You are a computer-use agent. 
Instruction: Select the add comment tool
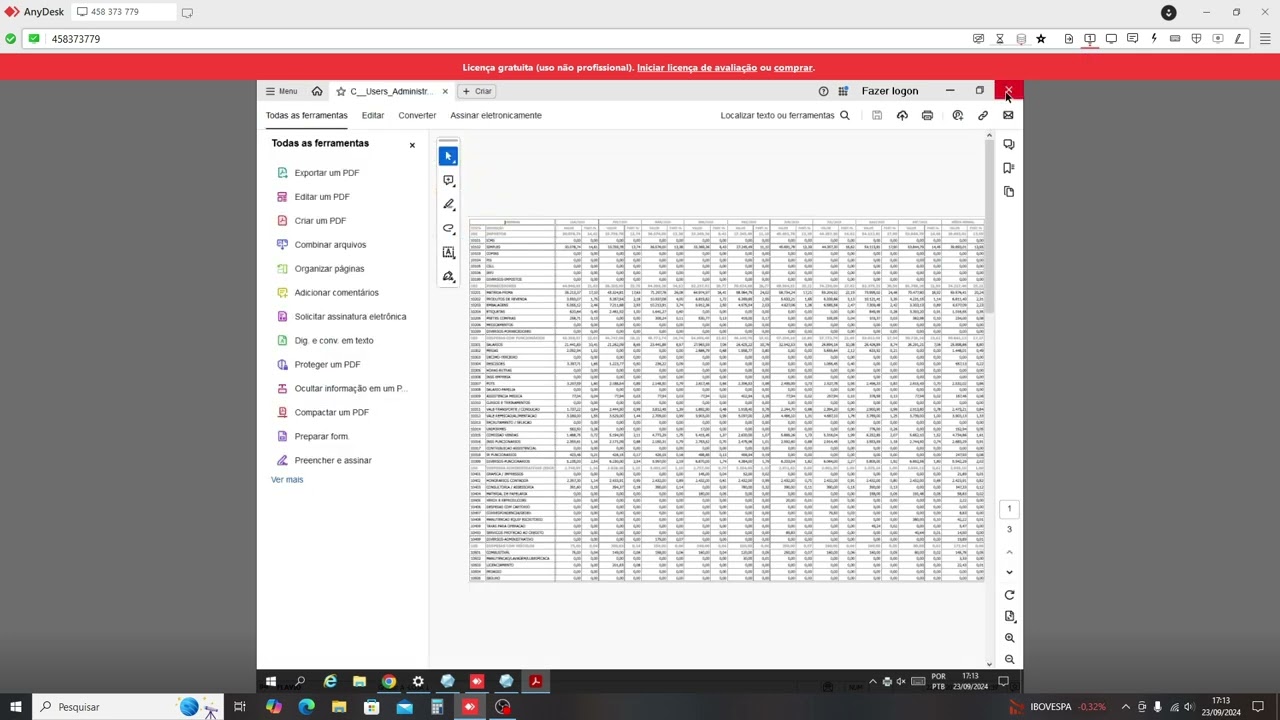tap(448, 181)
